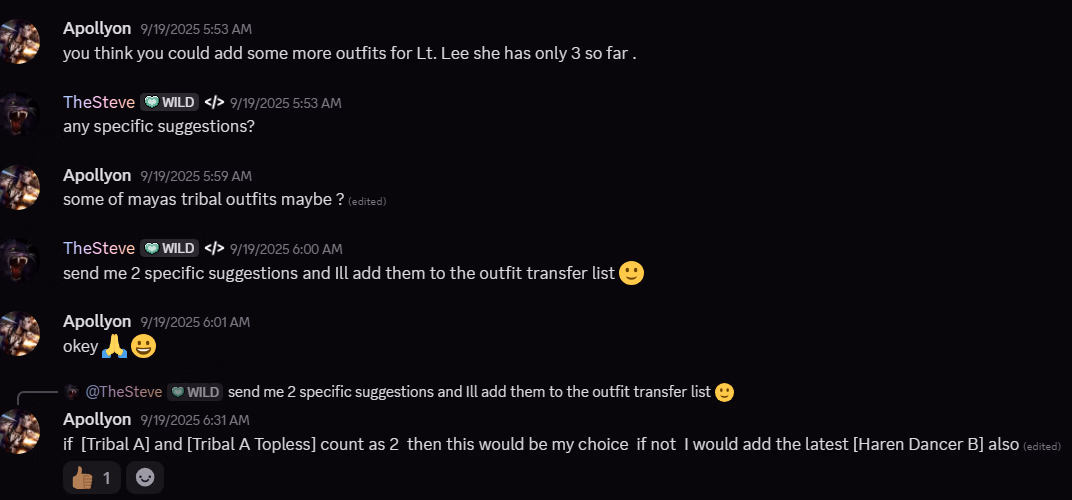
Task: Click the WILD server tag on TheSteve's 5:53 AM message
Action: 170,102
